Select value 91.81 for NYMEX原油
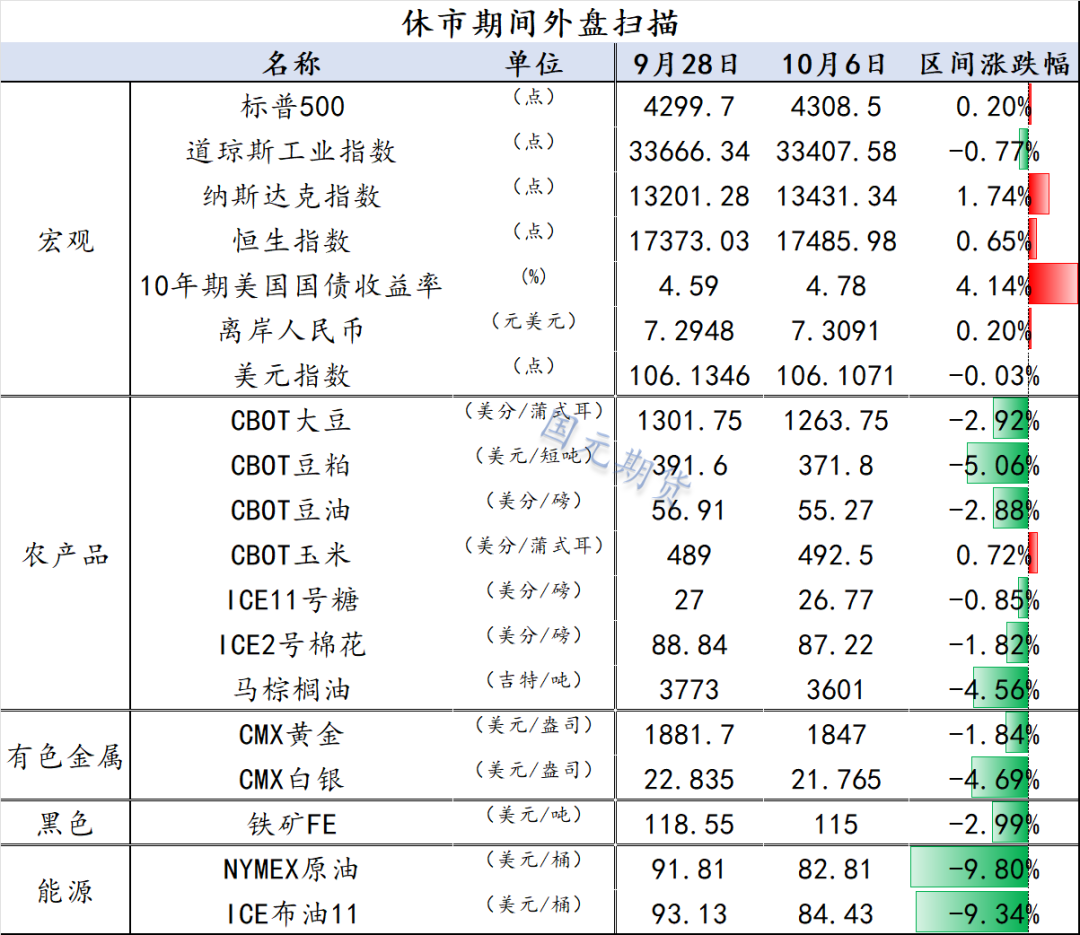The height and width of the screenshot is (935, 1080). [x=689, y=869]
